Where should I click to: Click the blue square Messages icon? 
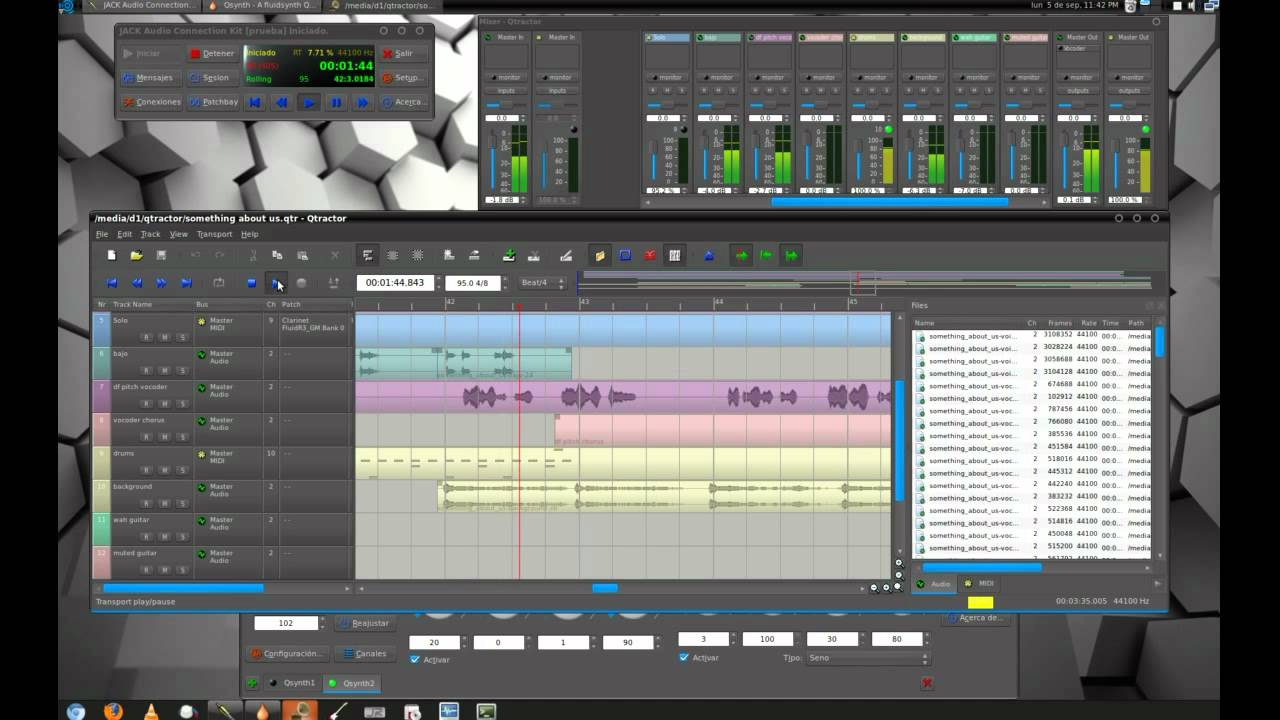(625, 256)
